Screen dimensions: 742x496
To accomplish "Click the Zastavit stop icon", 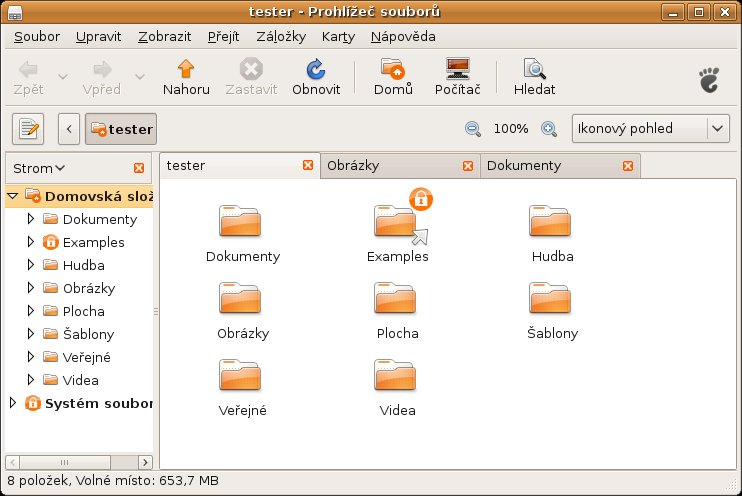I will [x=251, y=69].
